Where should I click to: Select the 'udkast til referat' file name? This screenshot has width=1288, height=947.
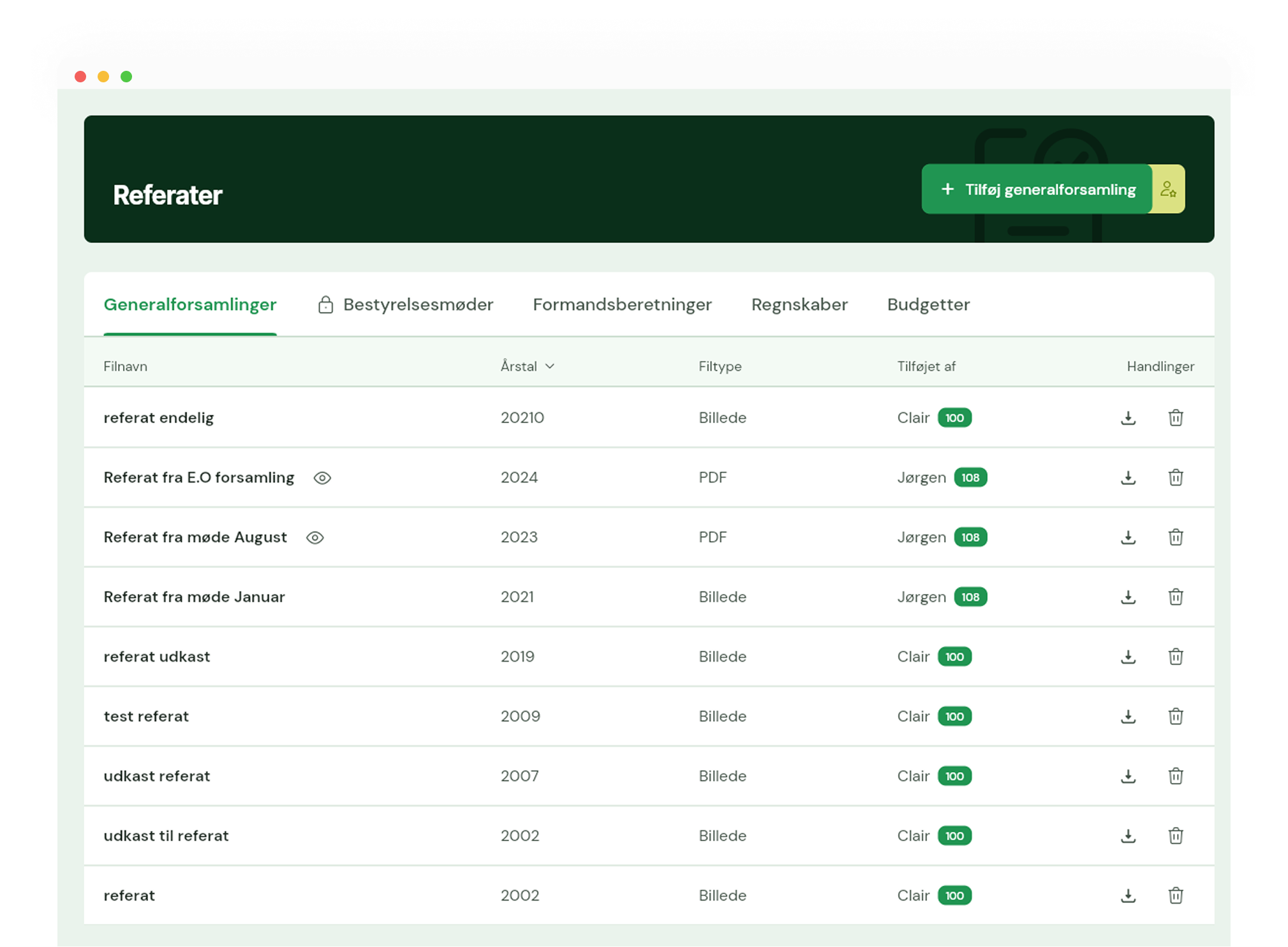click(166, 836)
